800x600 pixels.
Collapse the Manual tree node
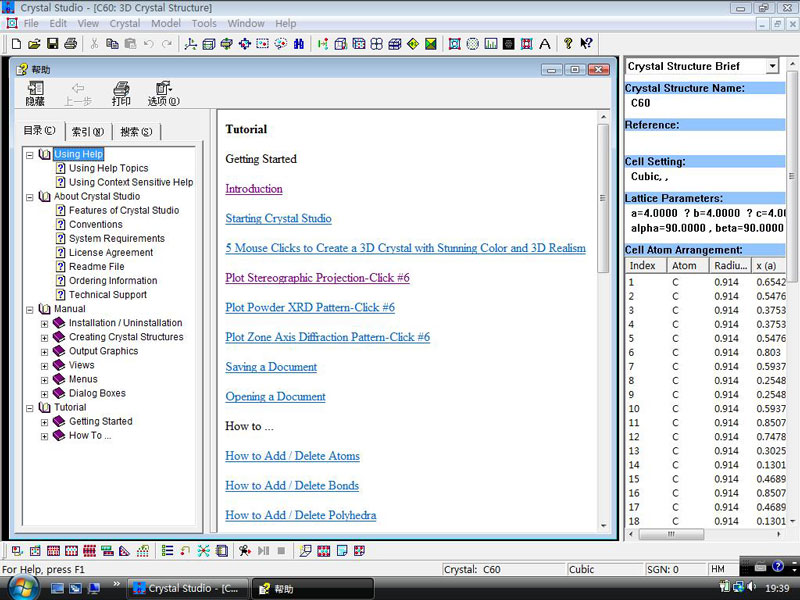click(x=30, y=309)
